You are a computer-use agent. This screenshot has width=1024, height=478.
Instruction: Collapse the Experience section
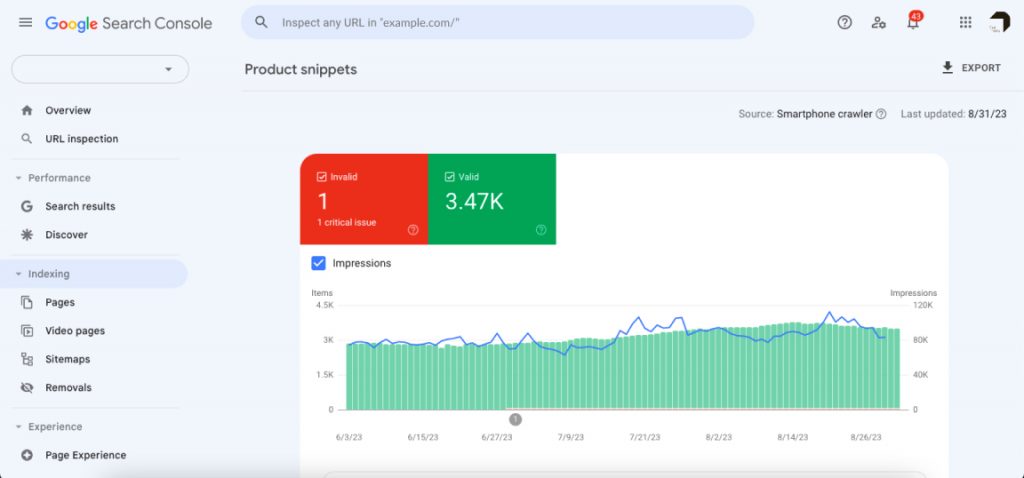click(x=18, y=427)
